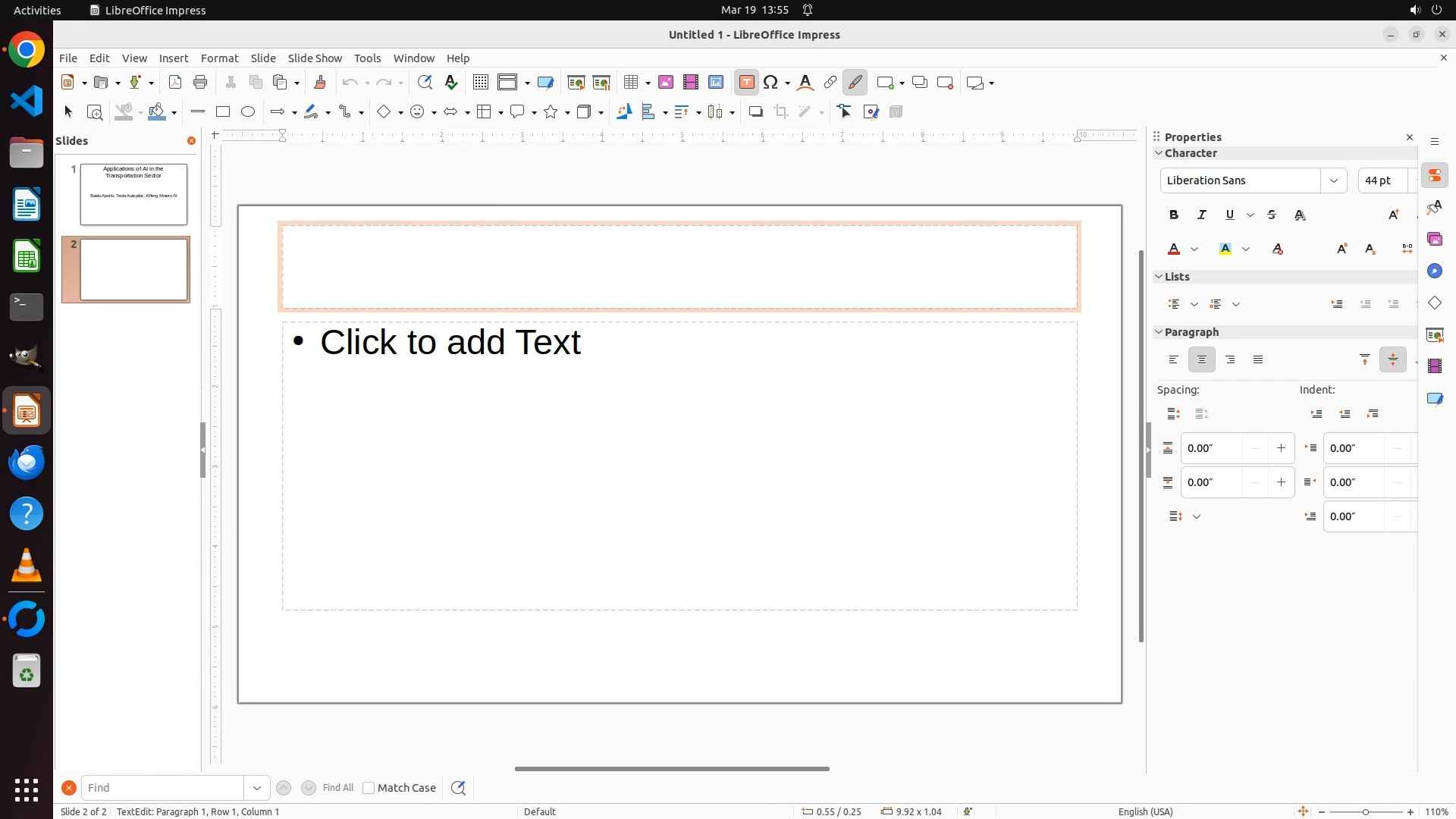Click the Find All button
The width and height of the screenshot is (1456, 819).
click(337, 788)
